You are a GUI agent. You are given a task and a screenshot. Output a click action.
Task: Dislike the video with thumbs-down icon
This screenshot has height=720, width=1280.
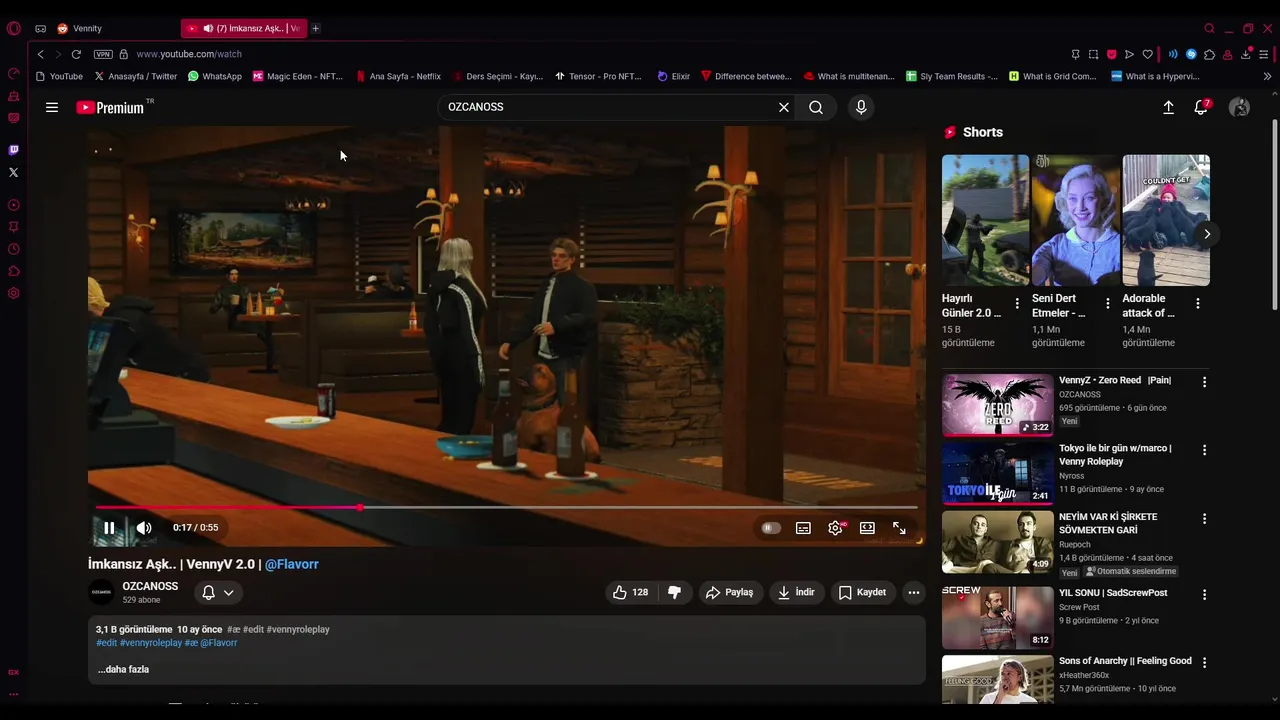[x=674, y=592]
